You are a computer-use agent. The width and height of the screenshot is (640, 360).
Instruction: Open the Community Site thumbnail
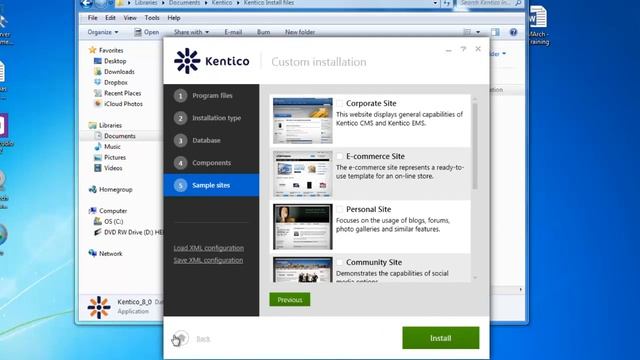click(x=302, y=270)
